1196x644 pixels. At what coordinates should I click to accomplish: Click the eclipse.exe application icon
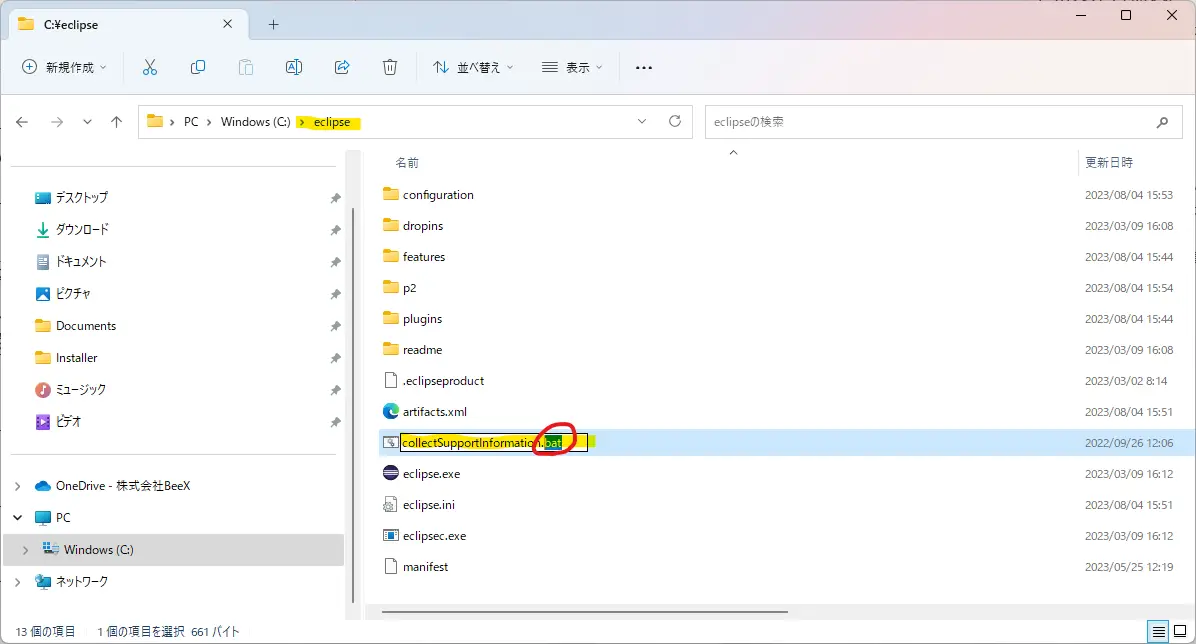(x=391, y=473)
